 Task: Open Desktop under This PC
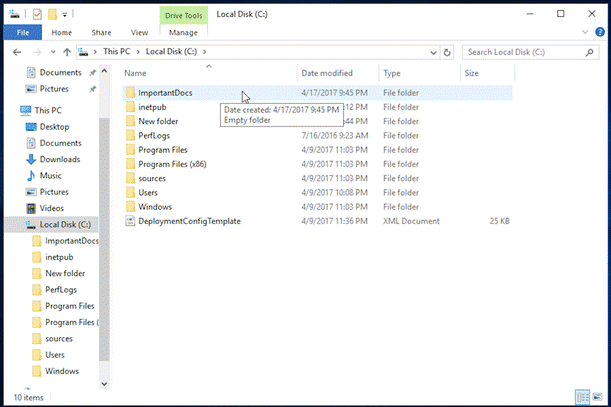(54, 127)
